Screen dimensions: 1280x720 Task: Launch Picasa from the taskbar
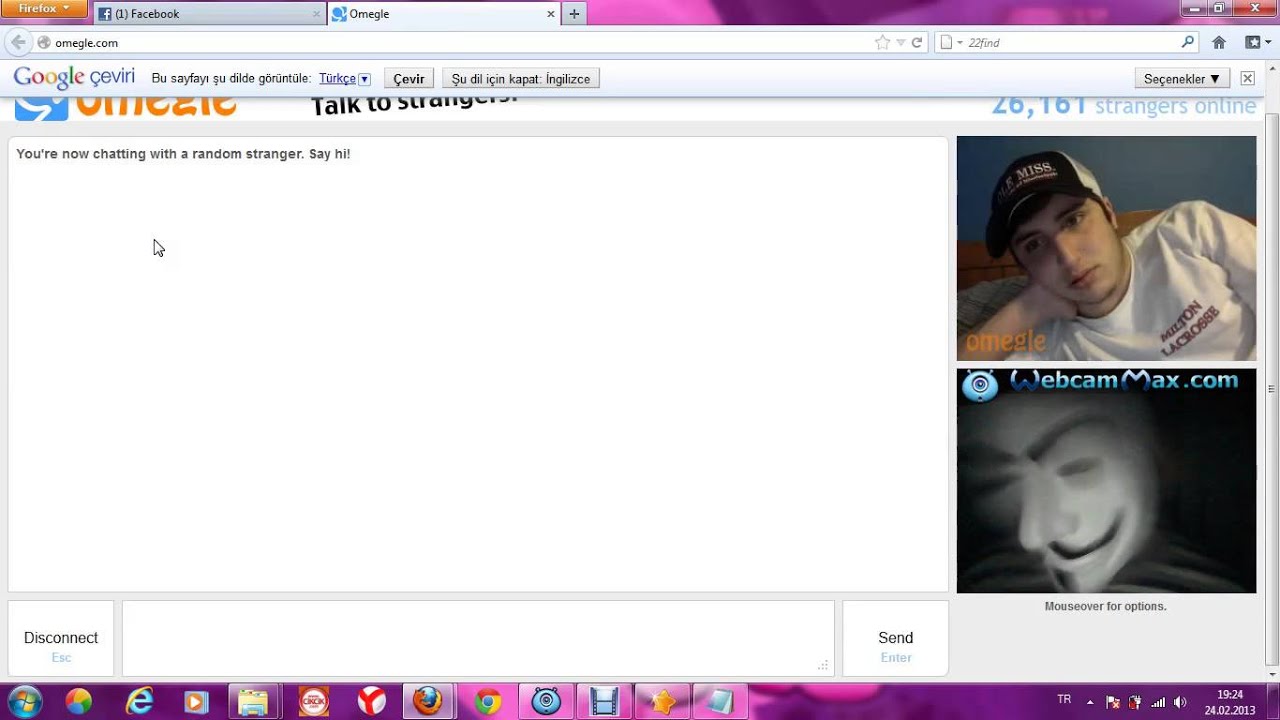point(79,702)
